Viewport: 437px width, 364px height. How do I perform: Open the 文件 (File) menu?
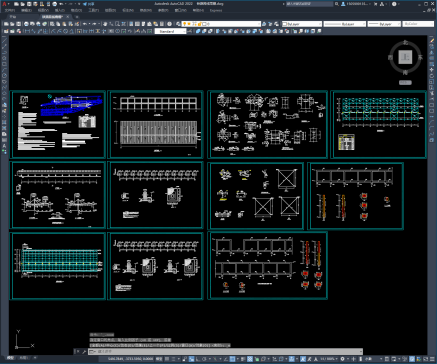[x=9, y=10]
